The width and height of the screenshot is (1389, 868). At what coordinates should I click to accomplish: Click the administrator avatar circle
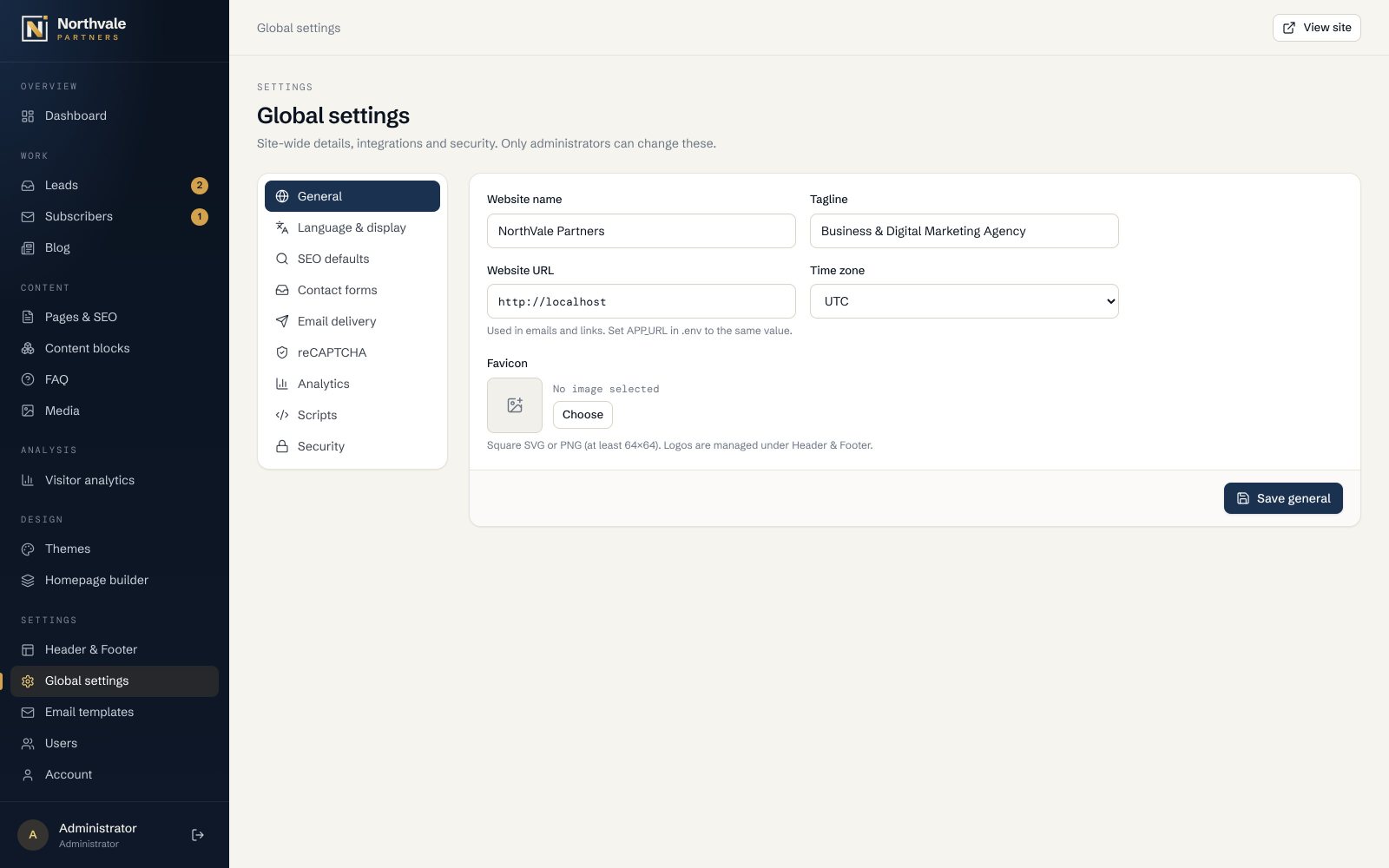coord(33,835)
